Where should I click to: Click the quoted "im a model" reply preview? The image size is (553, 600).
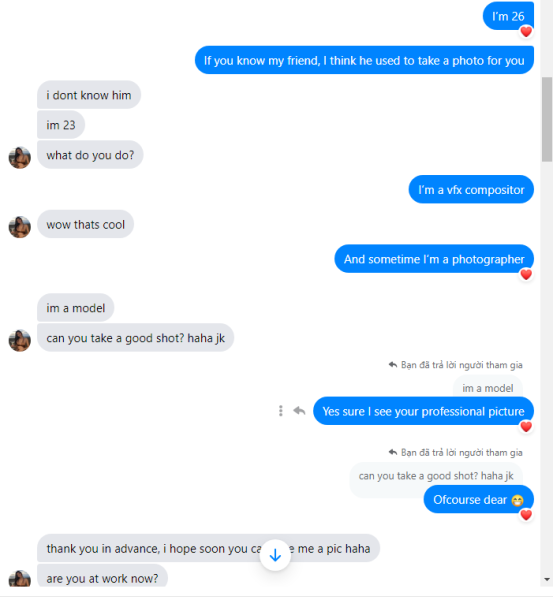tap(488, 388)
